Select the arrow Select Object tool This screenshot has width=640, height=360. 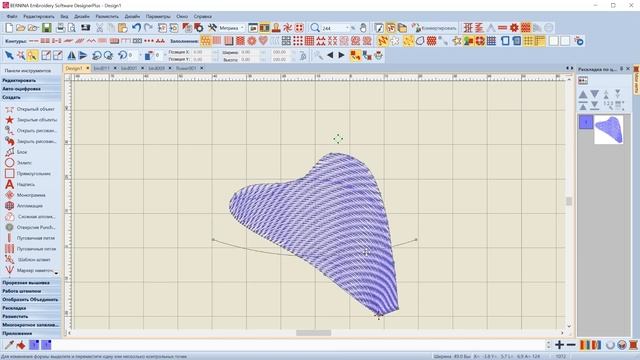(x=9, y=56)
